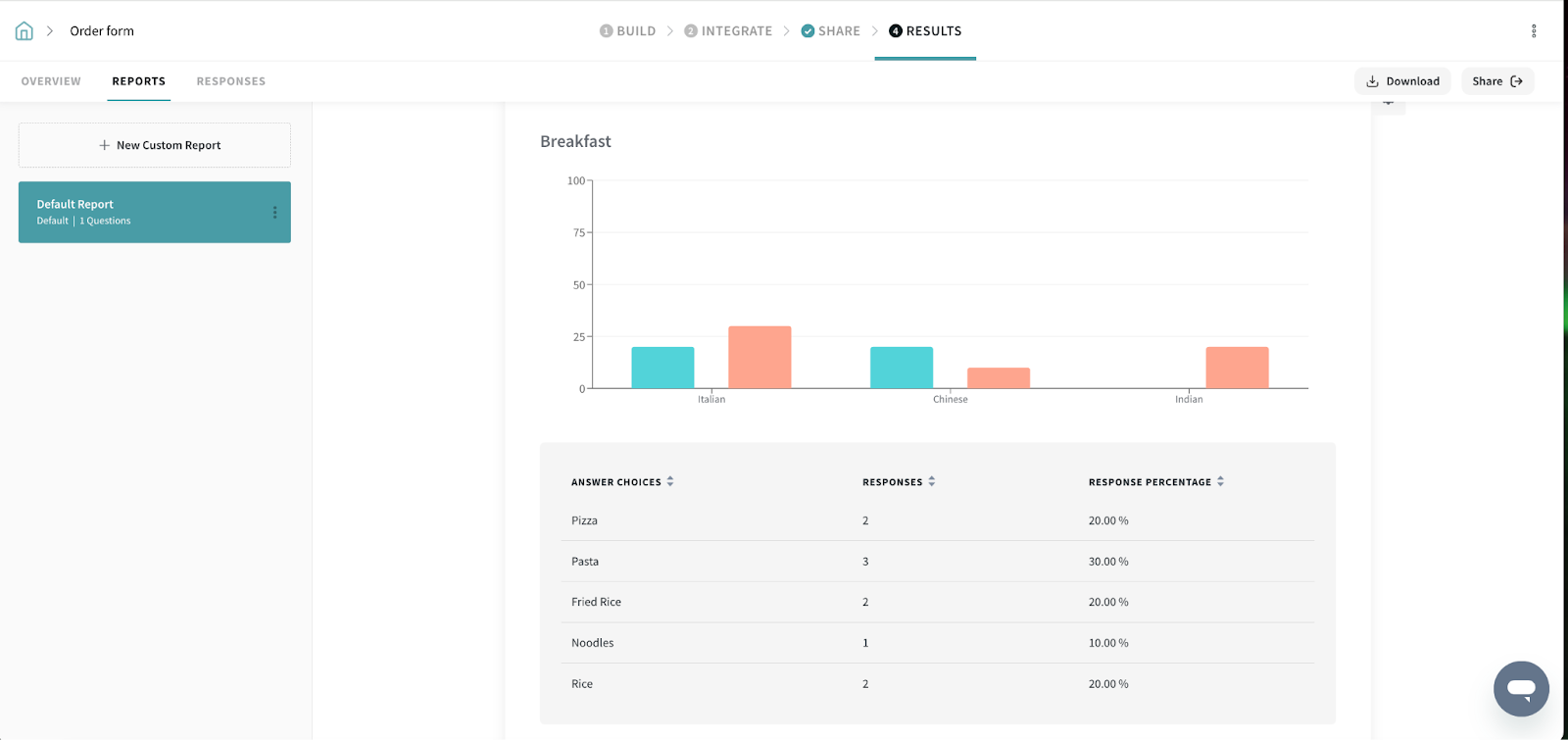Screen dimensions: 1568x740
Task: Click the Order form breadcrumb
Action: [x=102, y=31]
